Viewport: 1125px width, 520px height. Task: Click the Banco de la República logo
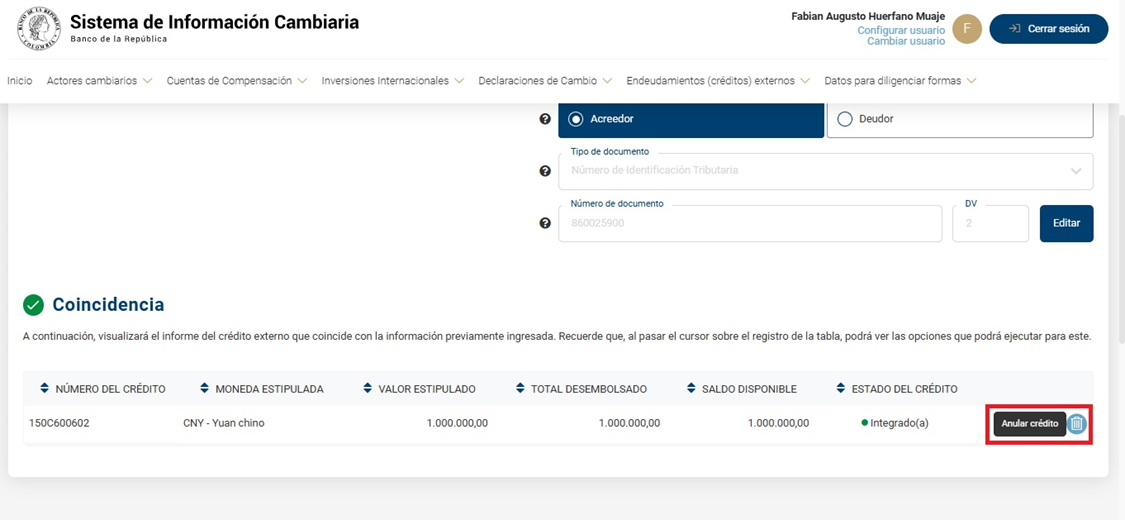[x=39, y=29]
